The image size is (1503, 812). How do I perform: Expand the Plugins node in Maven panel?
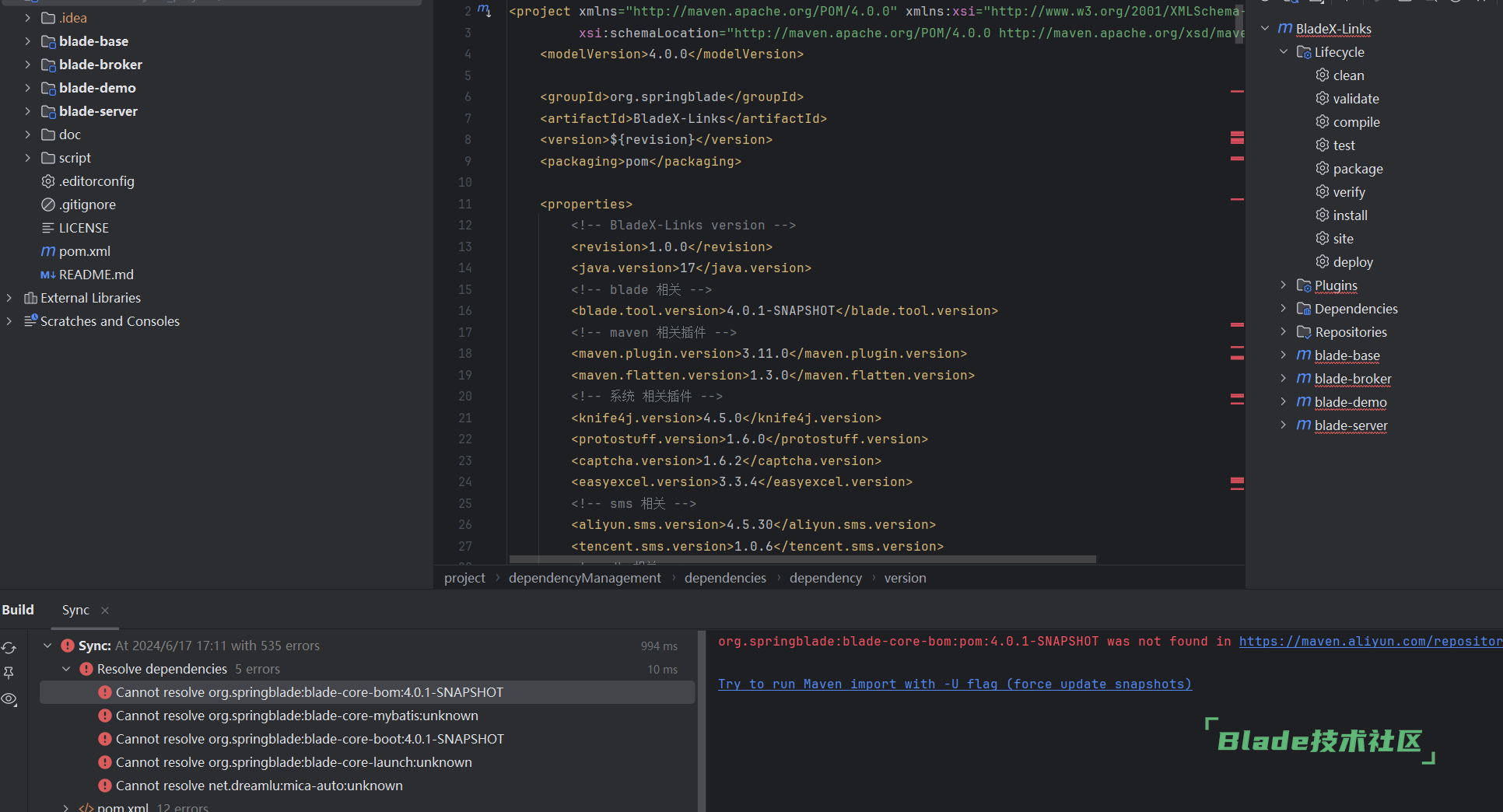[x=1284, y=285]
